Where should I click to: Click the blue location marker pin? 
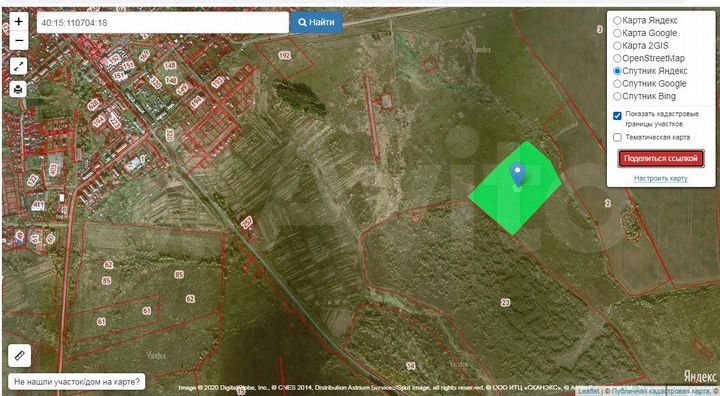tap(518, 175)
